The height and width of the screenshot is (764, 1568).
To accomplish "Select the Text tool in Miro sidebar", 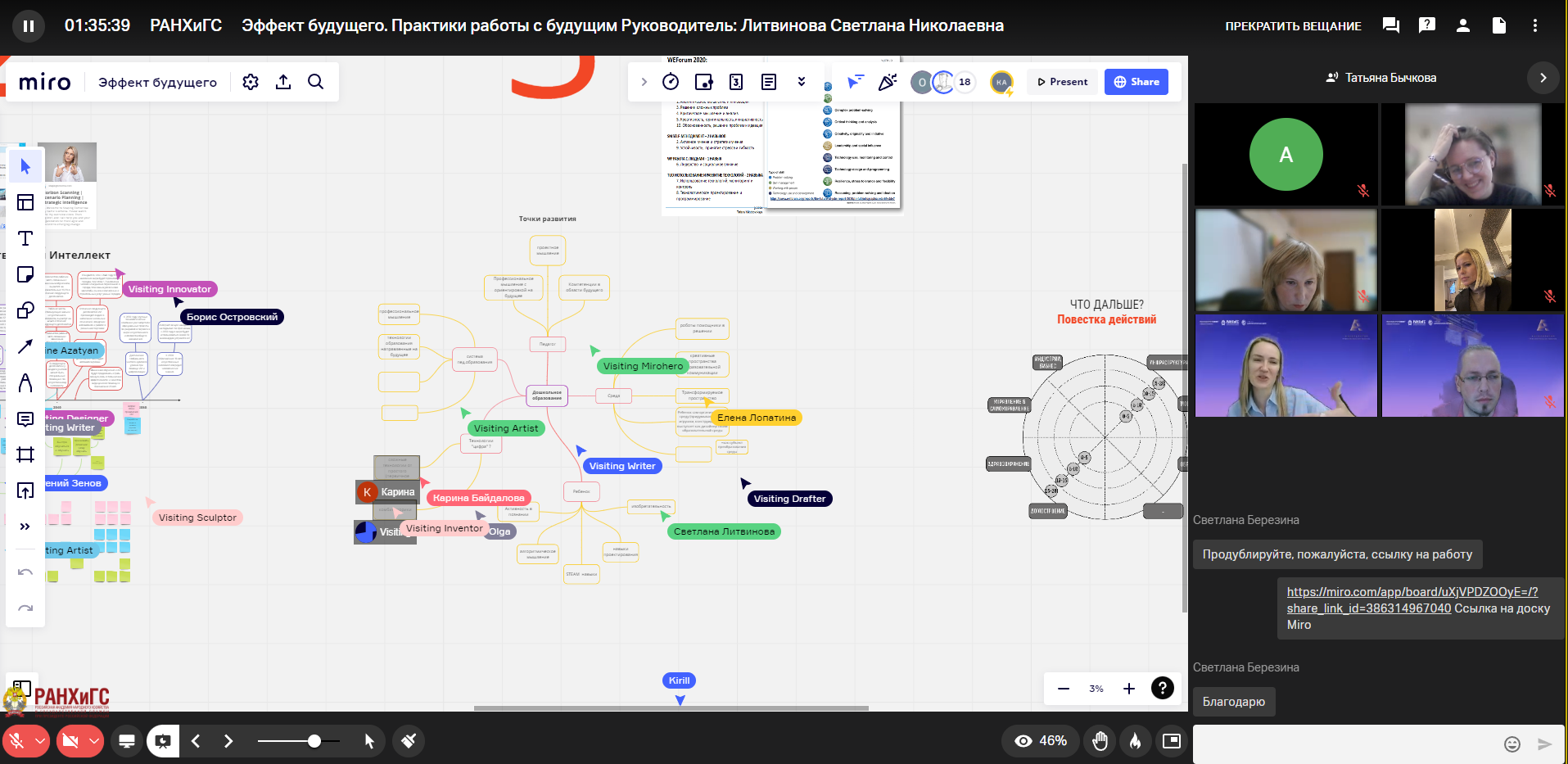I will 25,238.
